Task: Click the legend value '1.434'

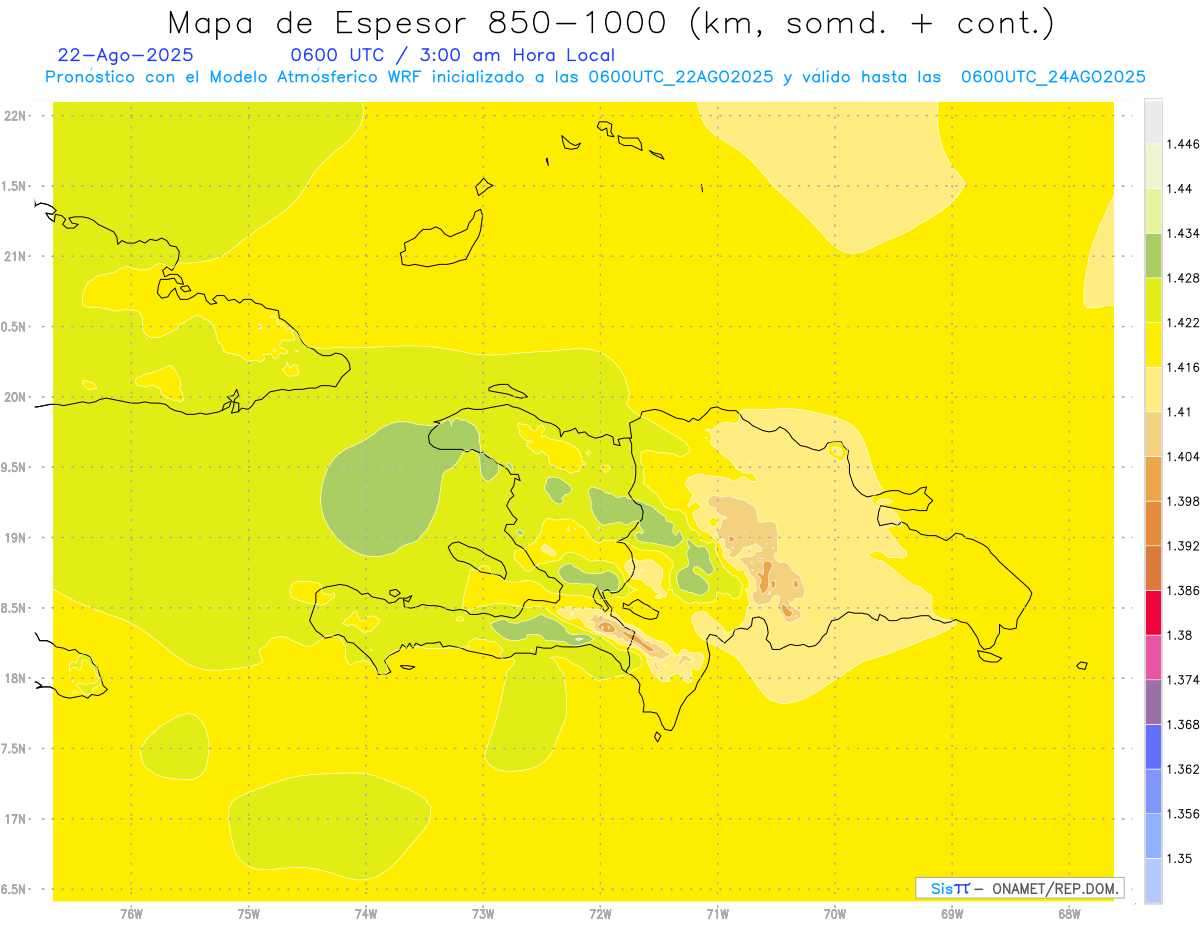Action: coord(1182,233)
